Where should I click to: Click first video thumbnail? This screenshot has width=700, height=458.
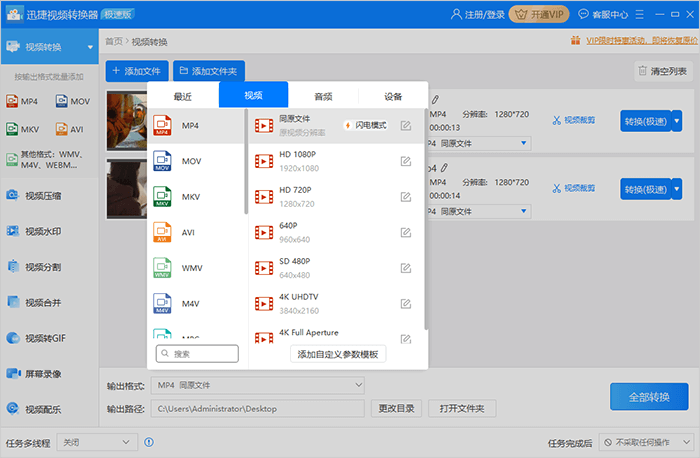tap(127, 121)
